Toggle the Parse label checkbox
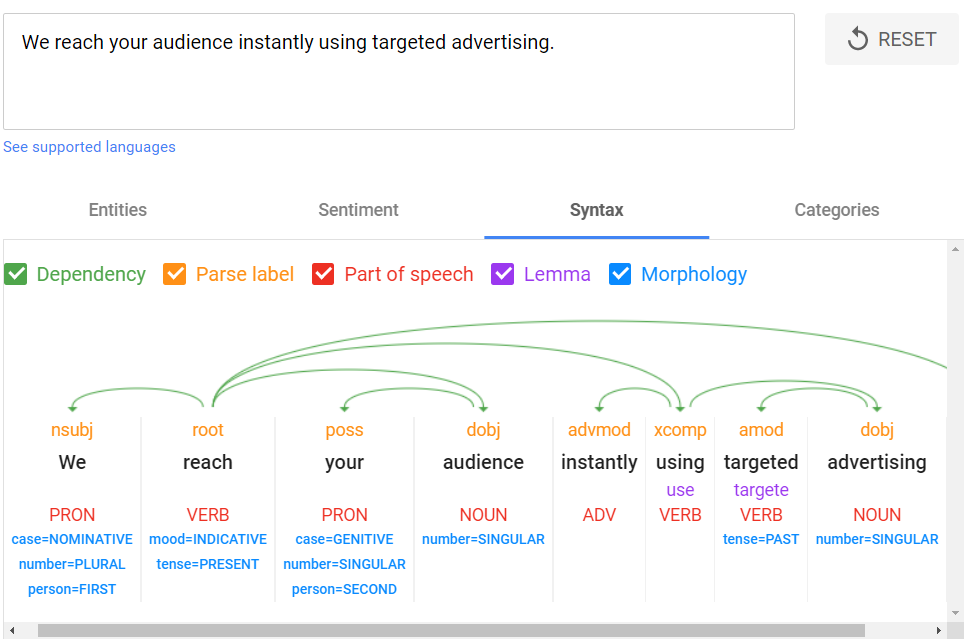The image size is (964, 639). [x=175, y=274]
